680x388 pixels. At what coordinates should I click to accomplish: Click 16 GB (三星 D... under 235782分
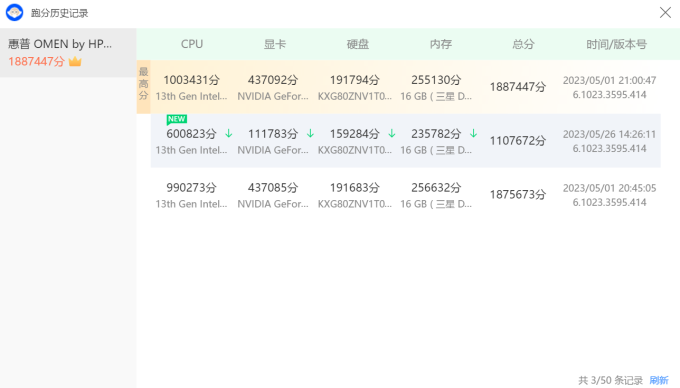point(436,150)
